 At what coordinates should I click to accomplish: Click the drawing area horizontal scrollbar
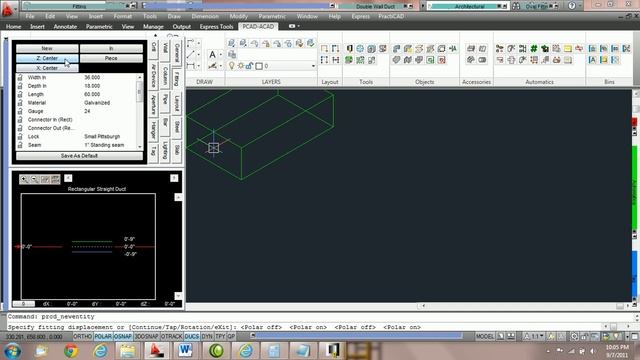click(x=523, y=306)
